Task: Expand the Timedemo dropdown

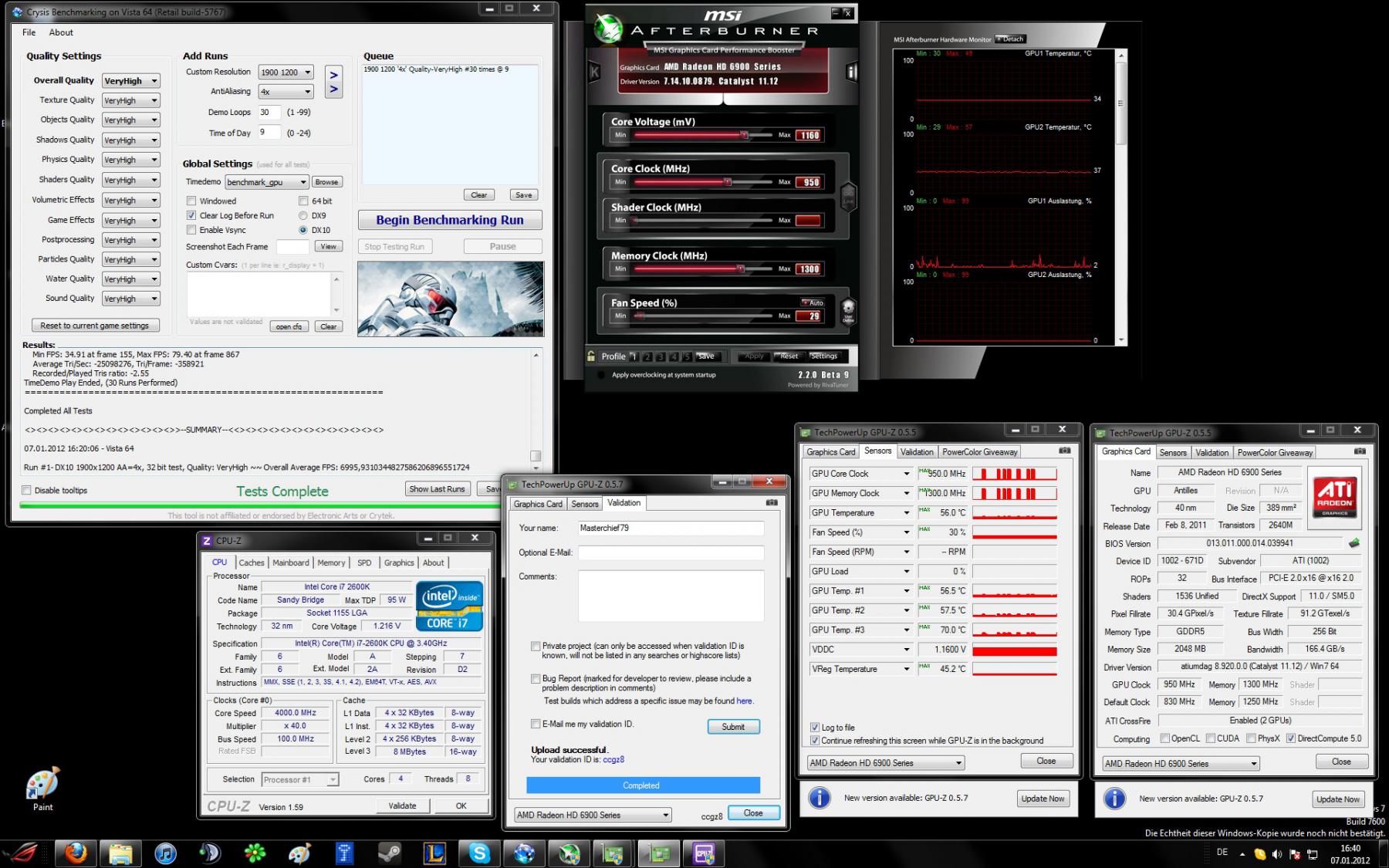Action: (x=267, y=182)
